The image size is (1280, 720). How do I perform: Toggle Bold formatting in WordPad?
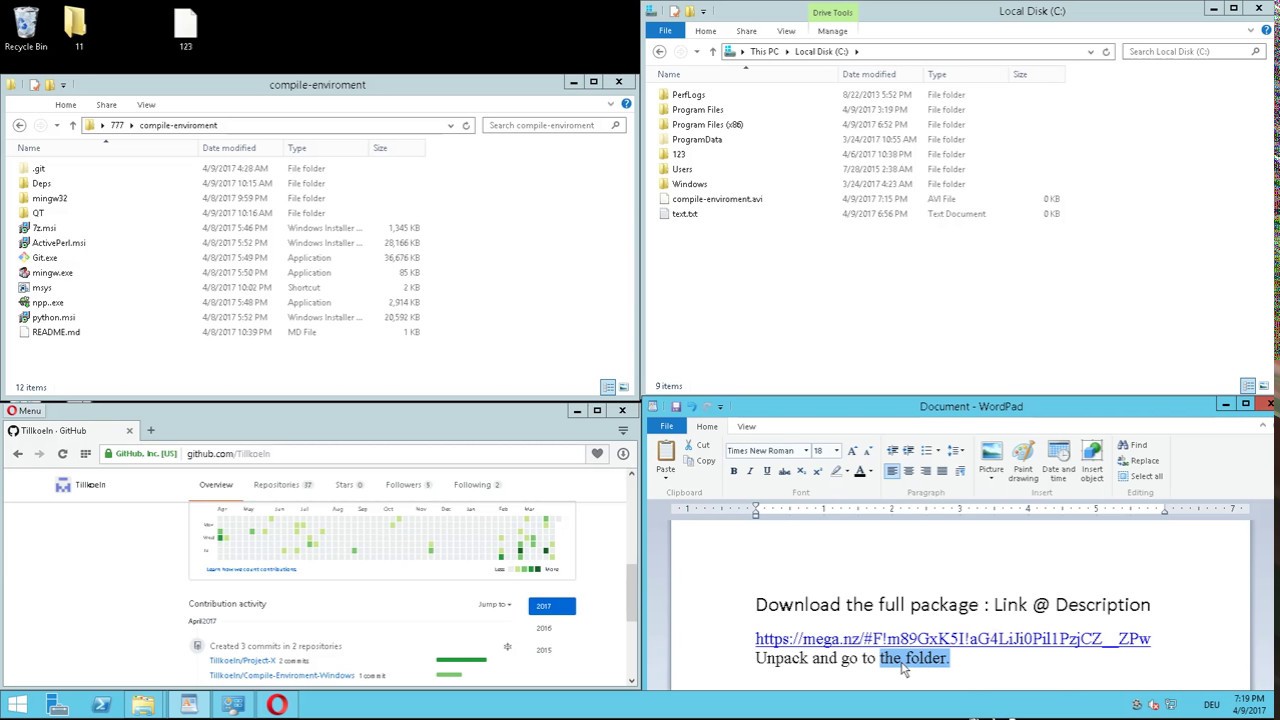point(734,471)
